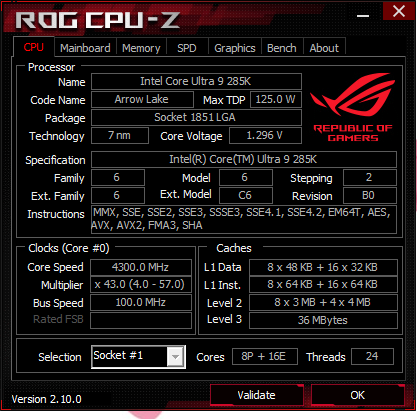Close the CPU-Z window
This screenshot has width=417, height=419.
[399, 11]
